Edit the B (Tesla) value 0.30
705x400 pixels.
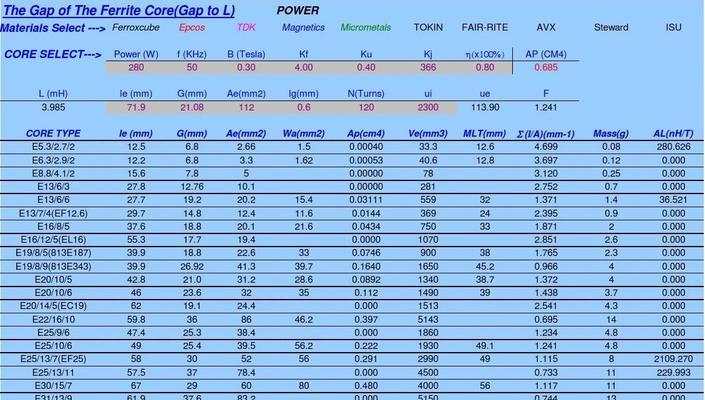246,67
